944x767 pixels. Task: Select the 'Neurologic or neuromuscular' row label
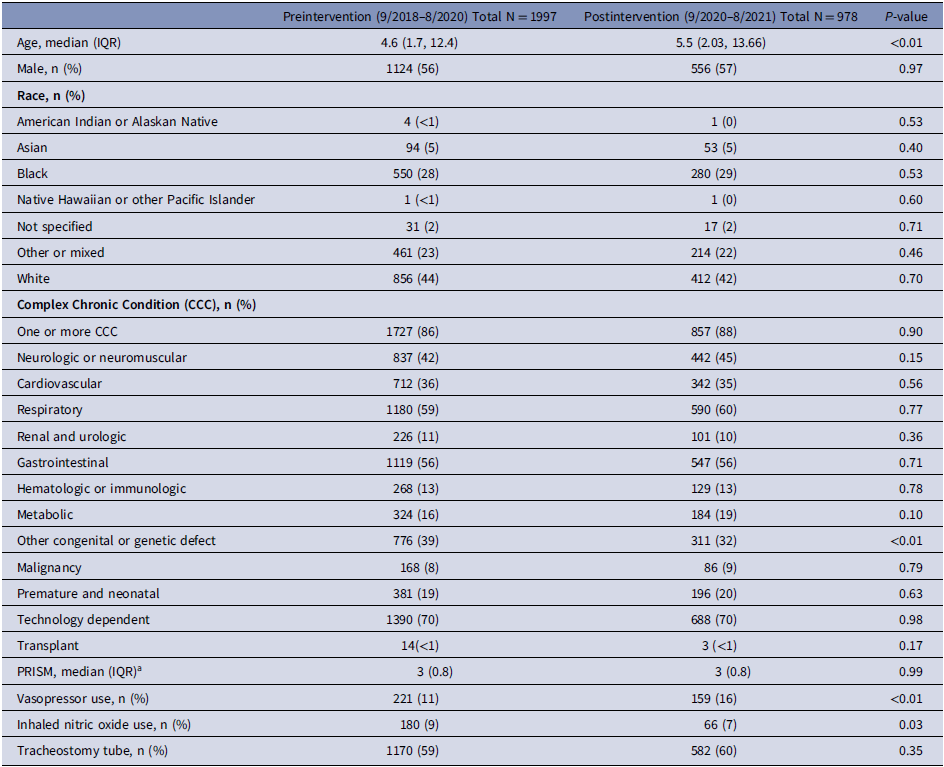point(101,357)
